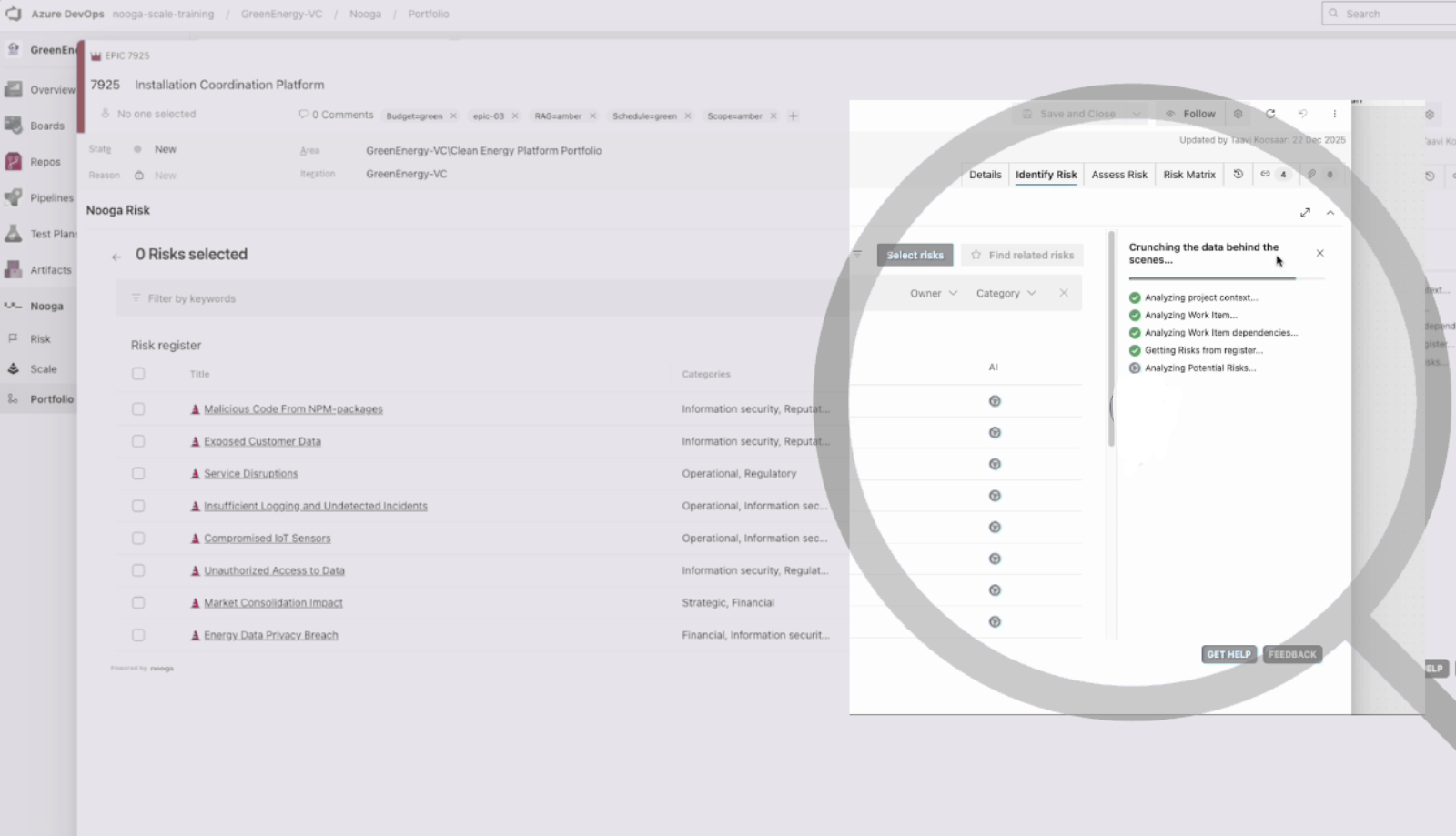Open the State field showing New
The height and width of the screenshot is (836, 1456).
[165, 149]
